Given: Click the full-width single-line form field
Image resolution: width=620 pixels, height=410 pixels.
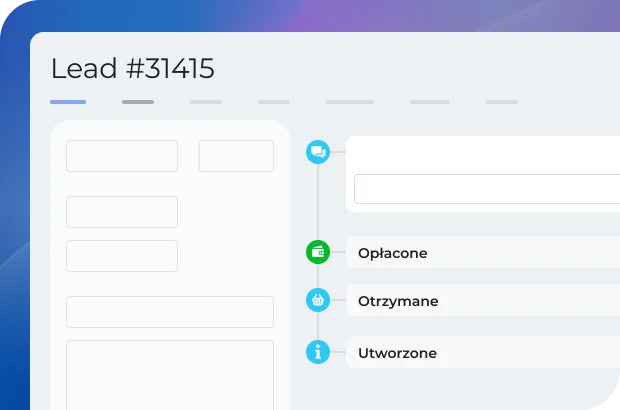Looking at the screenshot, I should click(x=170, y=312).
